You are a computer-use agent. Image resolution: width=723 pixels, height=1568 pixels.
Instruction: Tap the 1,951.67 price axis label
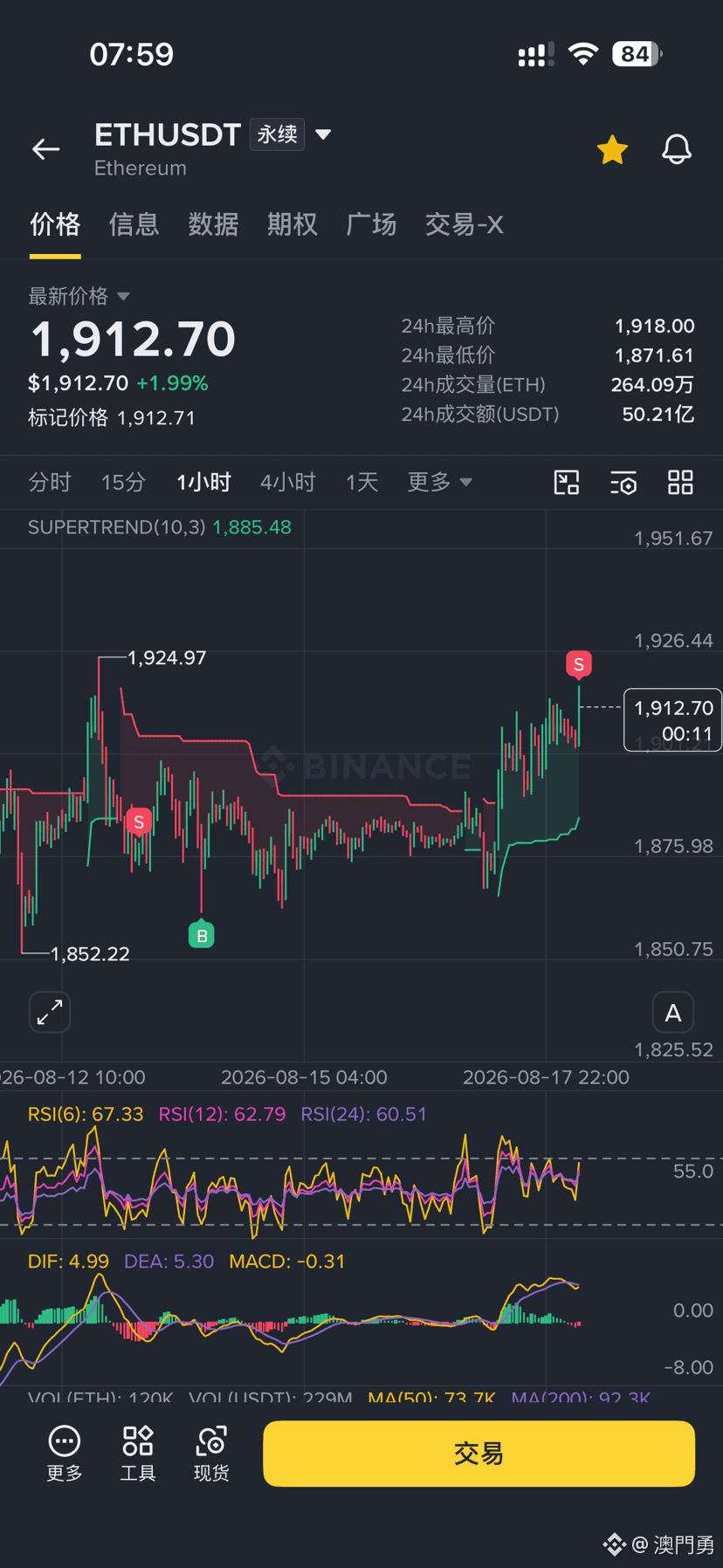point(673,538)
